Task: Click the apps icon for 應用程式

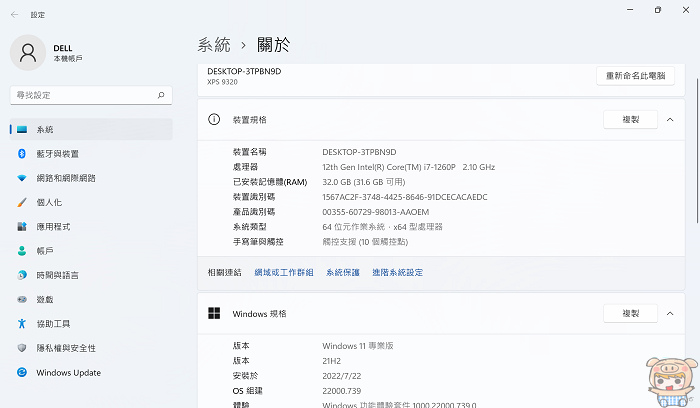Action: [x=22, y=226]
